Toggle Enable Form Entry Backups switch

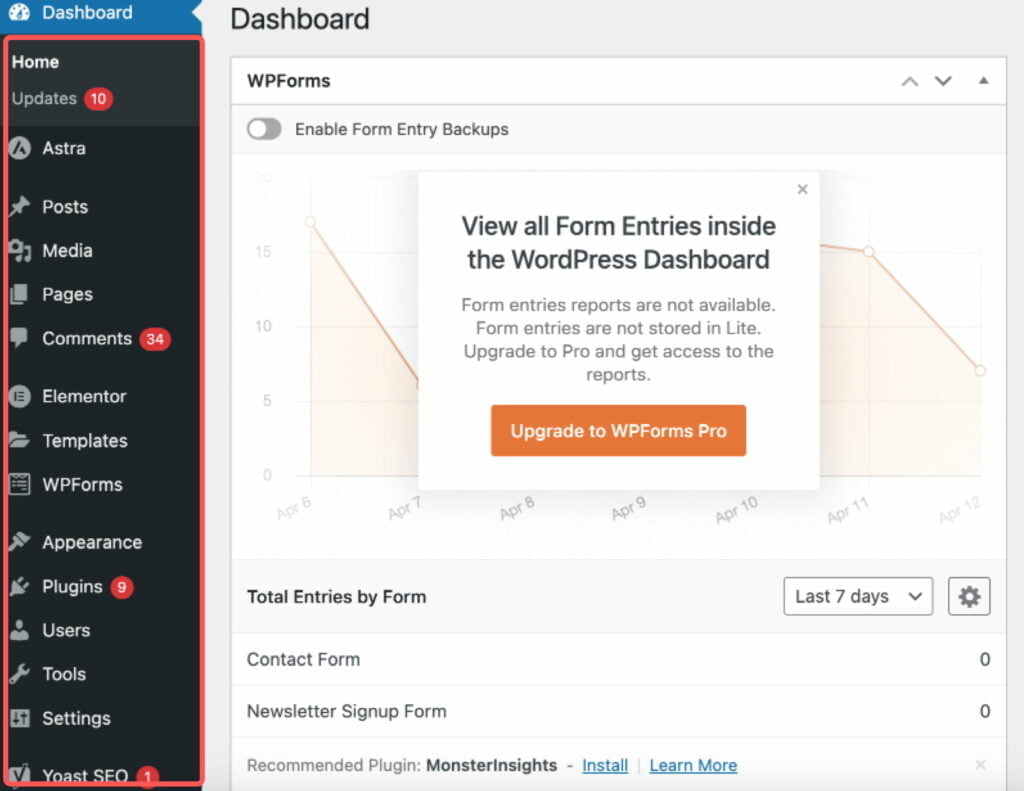[x=264, y=129]
